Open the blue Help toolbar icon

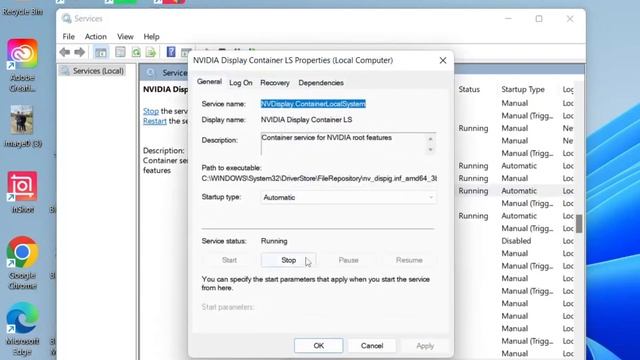(171, 52)
